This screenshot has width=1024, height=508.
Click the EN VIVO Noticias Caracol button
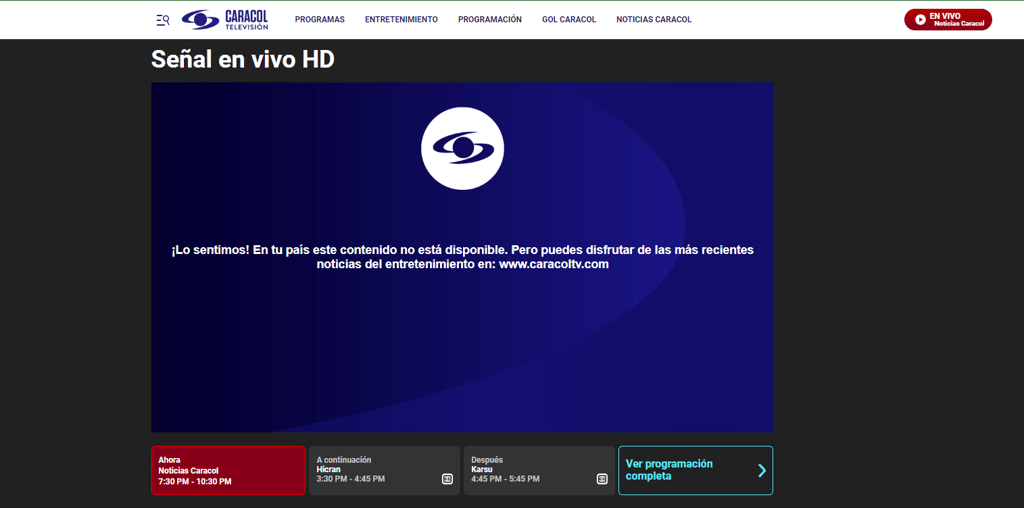(948, 20)
